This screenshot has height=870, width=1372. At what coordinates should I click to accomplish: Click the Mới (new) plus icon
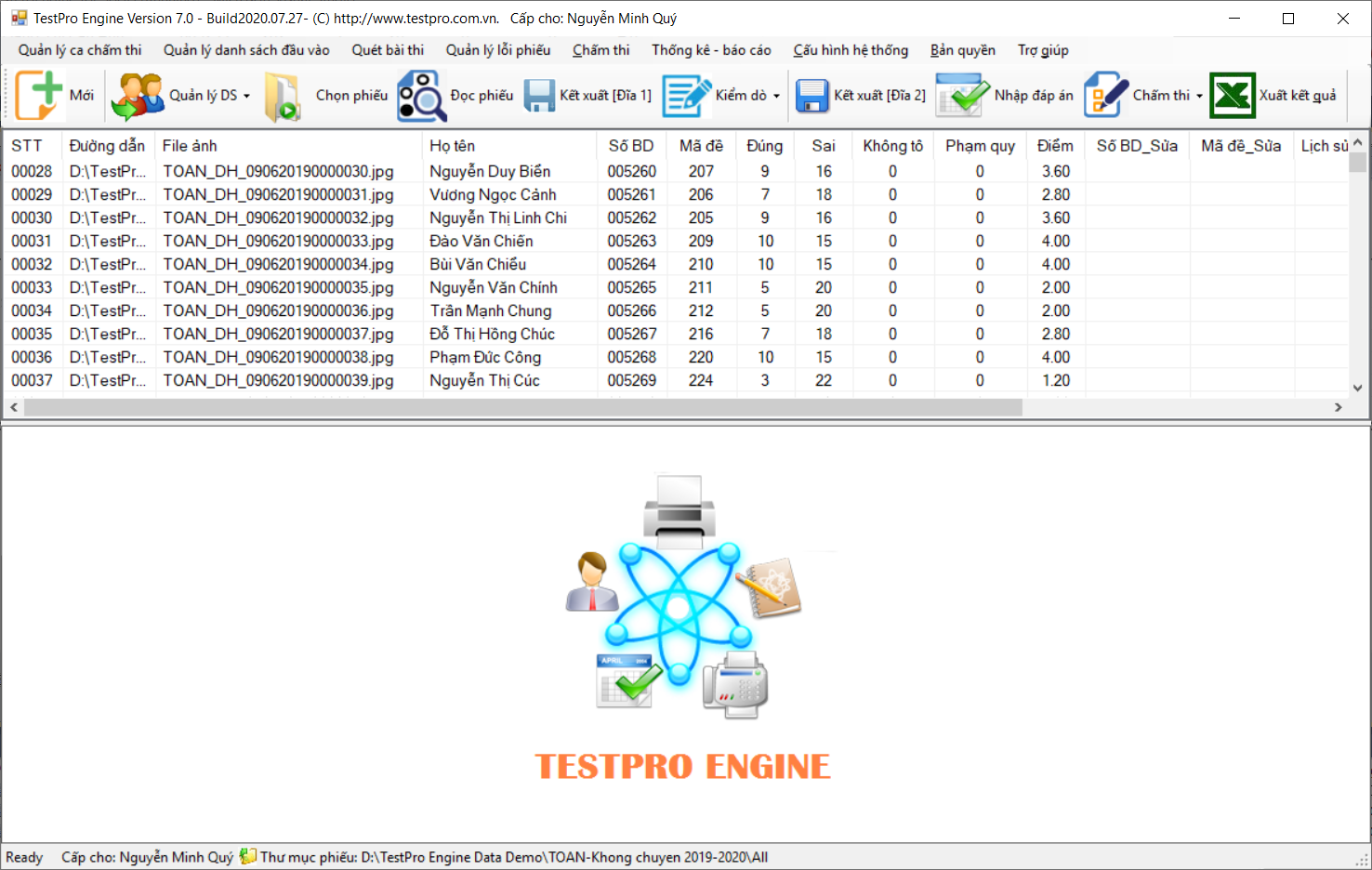[x=39, y=95]
